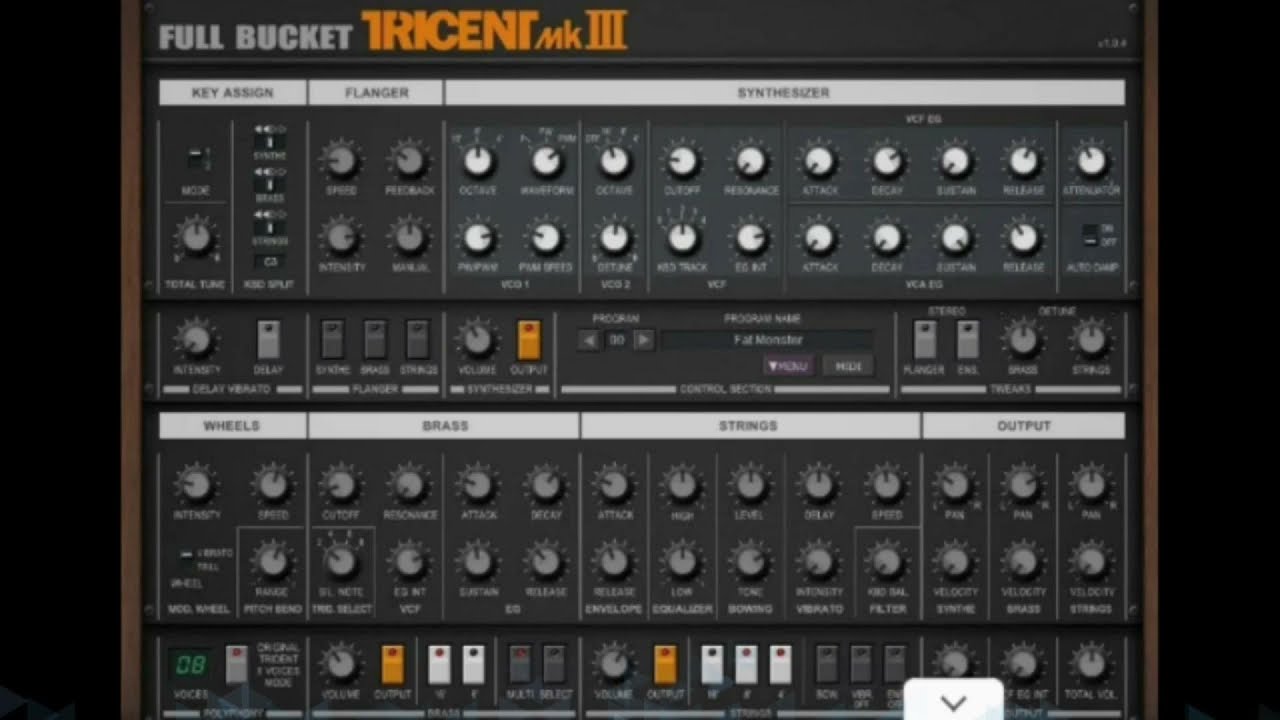
Task: Click the PWM Speed knob
Action: (x=546, y=237)
